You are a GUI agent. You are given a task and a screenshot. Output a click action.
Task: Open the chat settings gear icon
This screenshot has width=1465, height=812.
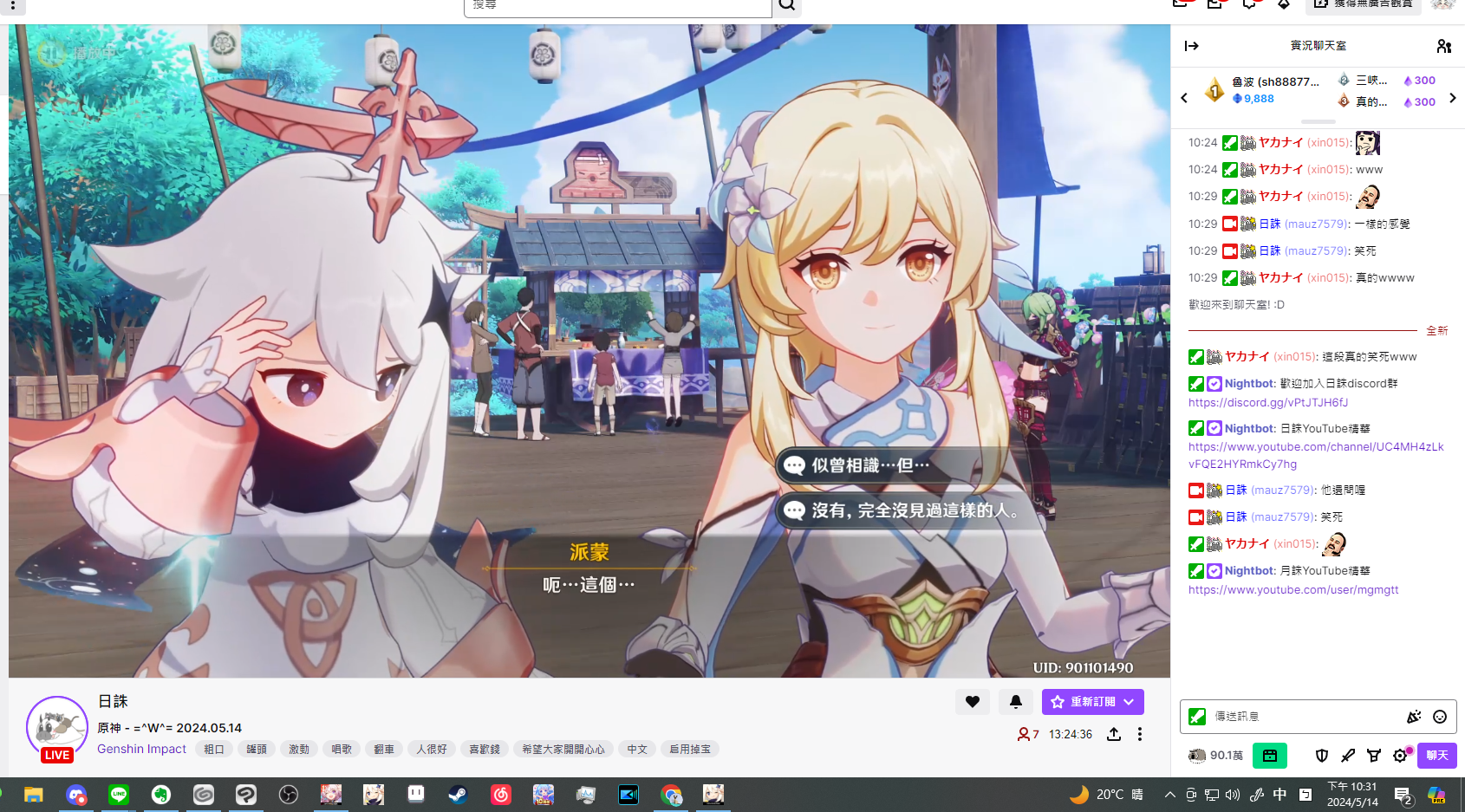point(1401,756)
